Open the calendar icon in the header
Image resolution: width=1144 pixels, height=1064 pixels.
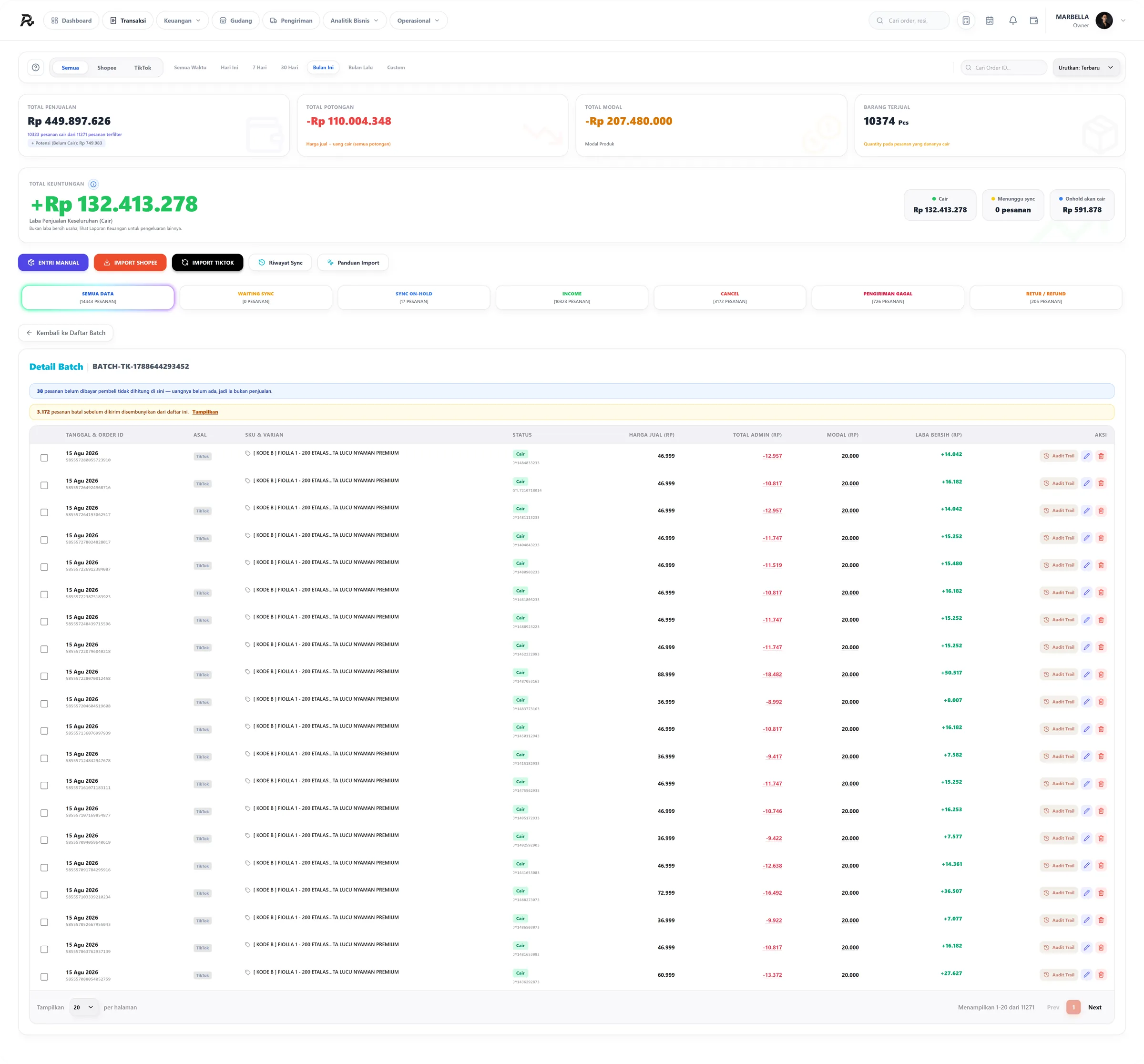click(990, 20)
